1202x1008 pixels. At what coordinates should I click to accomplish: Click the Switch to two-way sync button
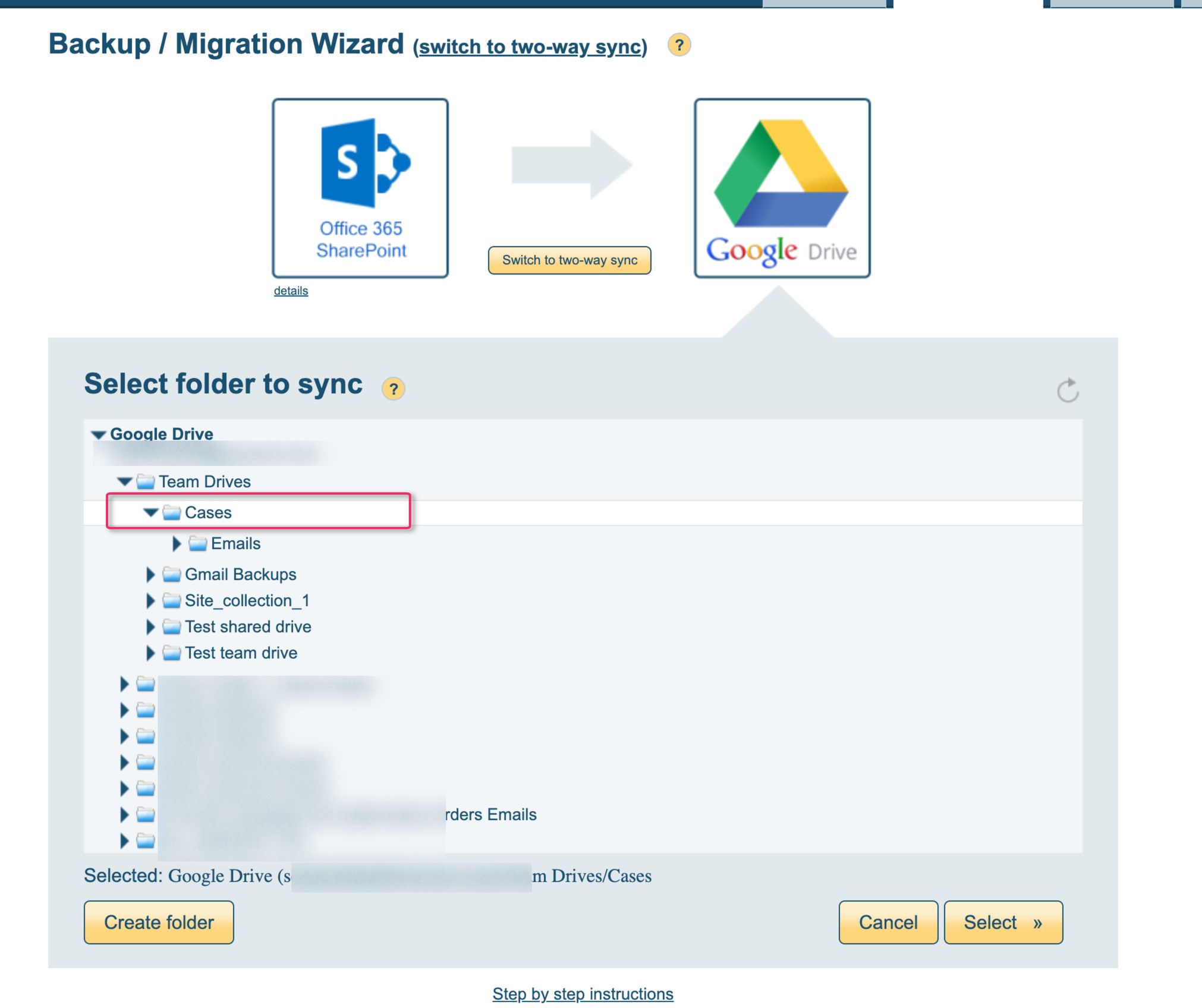coord(569,260)
